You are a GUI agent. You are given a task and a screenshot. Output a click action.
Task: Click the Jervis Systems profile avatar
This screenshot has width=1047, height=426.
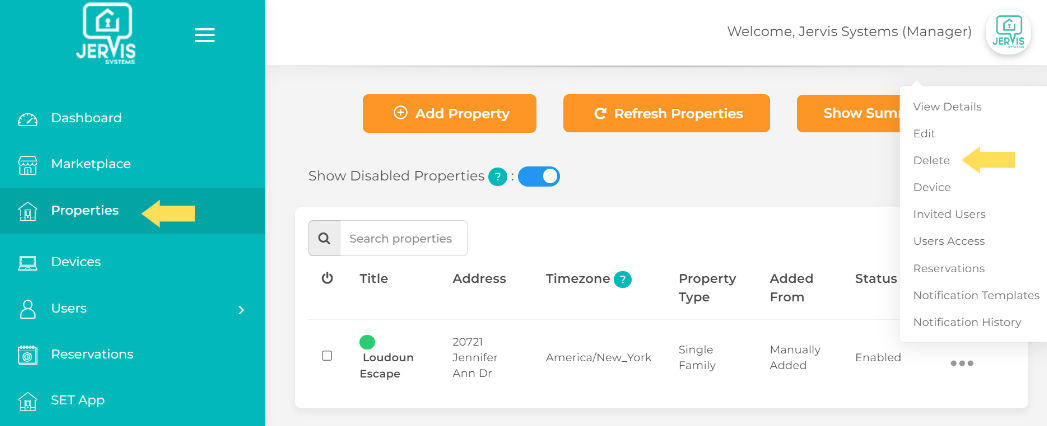click(x=1008, y=33)
